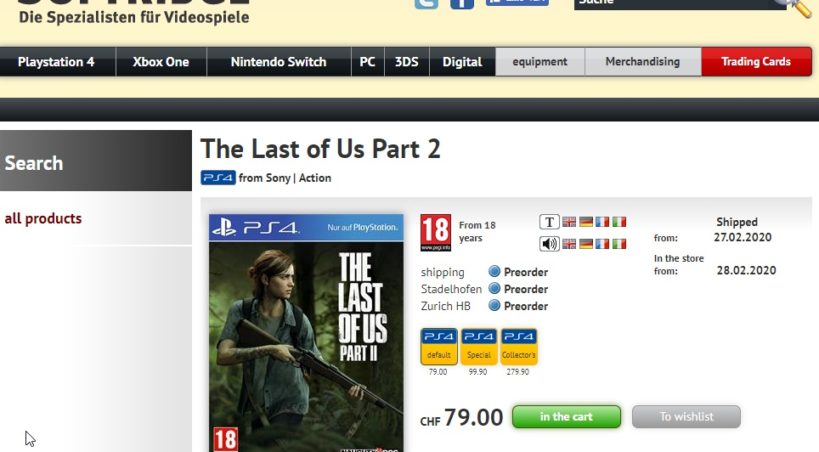This screenshot has height=452, width=819.
Task: Click the Facebook icon in header
Action: click(x=462, y=4)
